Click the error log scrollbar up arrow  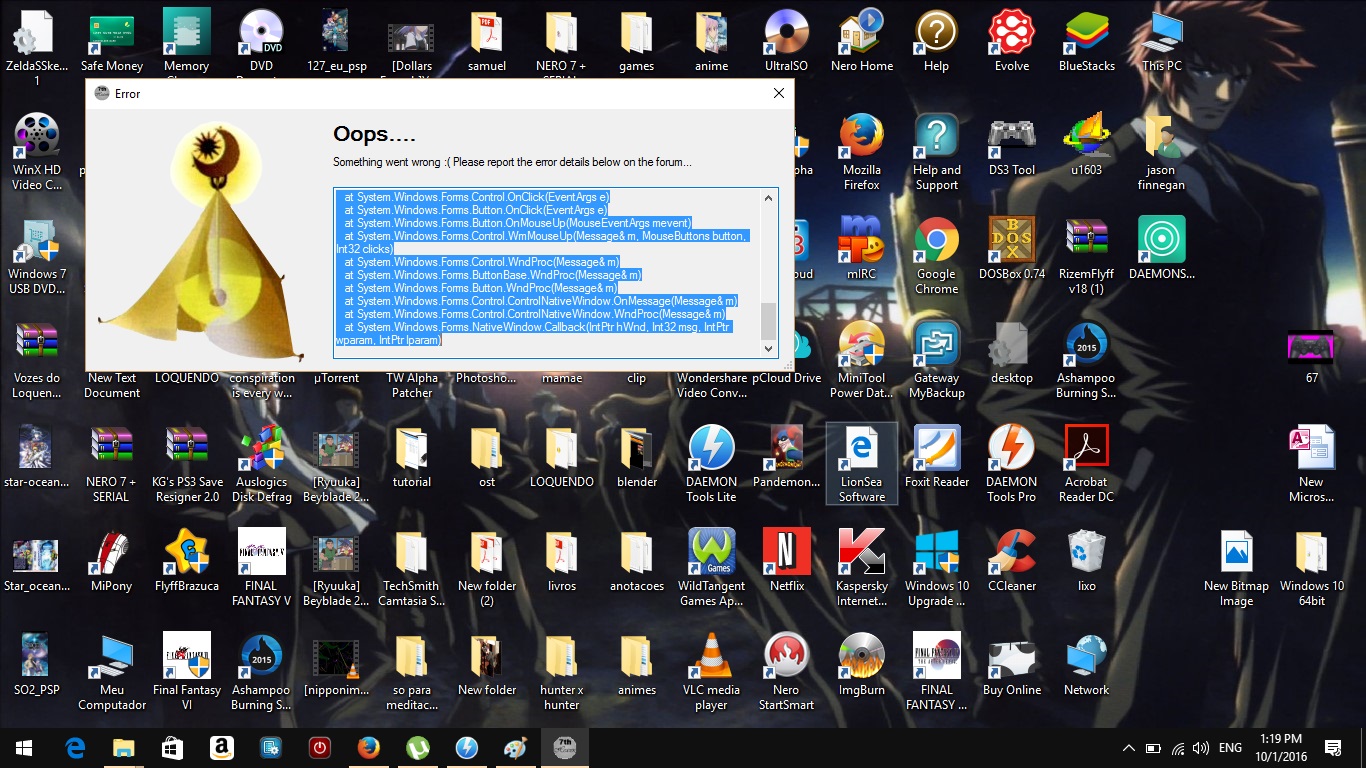point(769,198)
